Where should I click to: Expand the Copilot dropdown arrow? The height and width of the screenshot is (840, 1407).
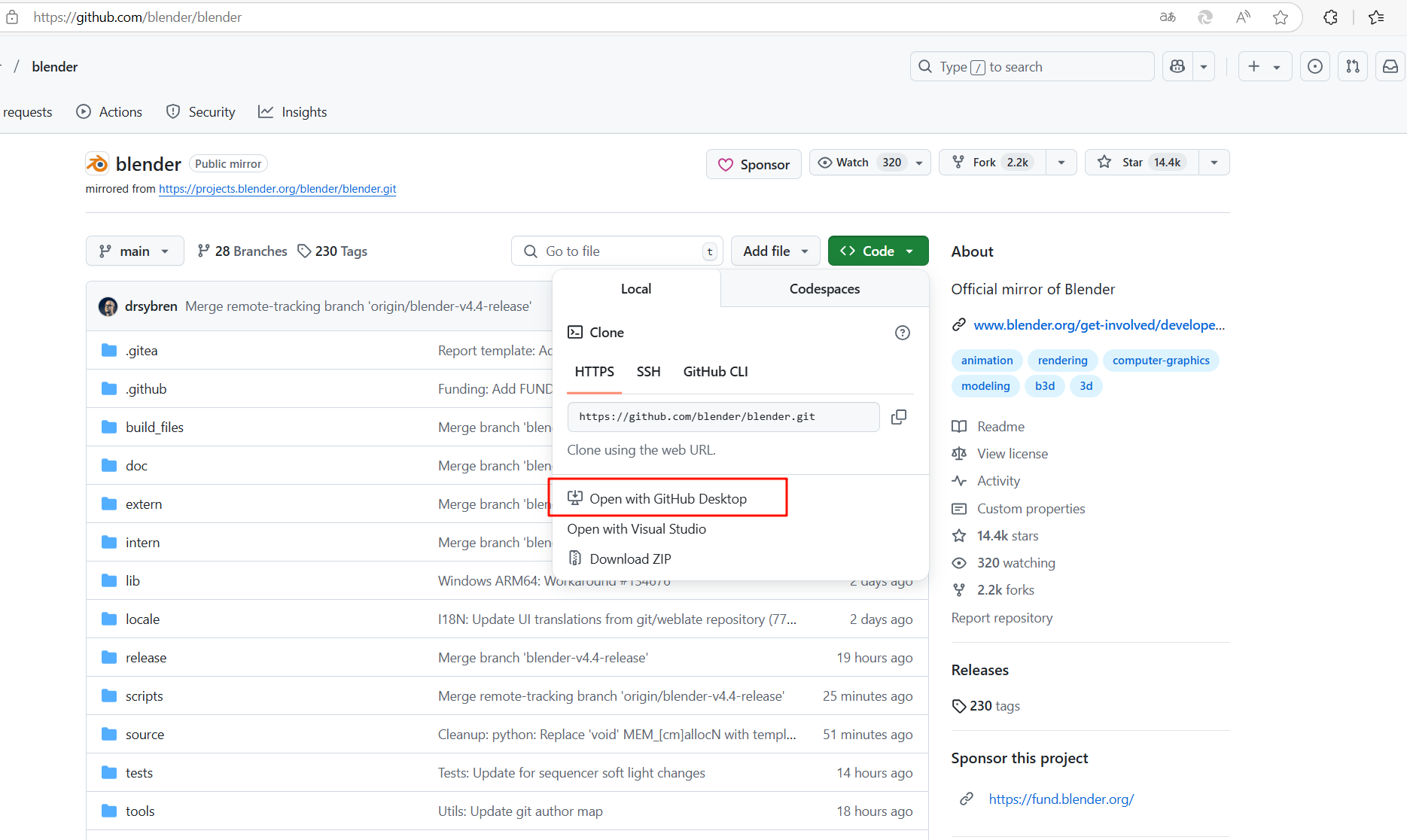pyautogui.click(x=1203, y=67)
